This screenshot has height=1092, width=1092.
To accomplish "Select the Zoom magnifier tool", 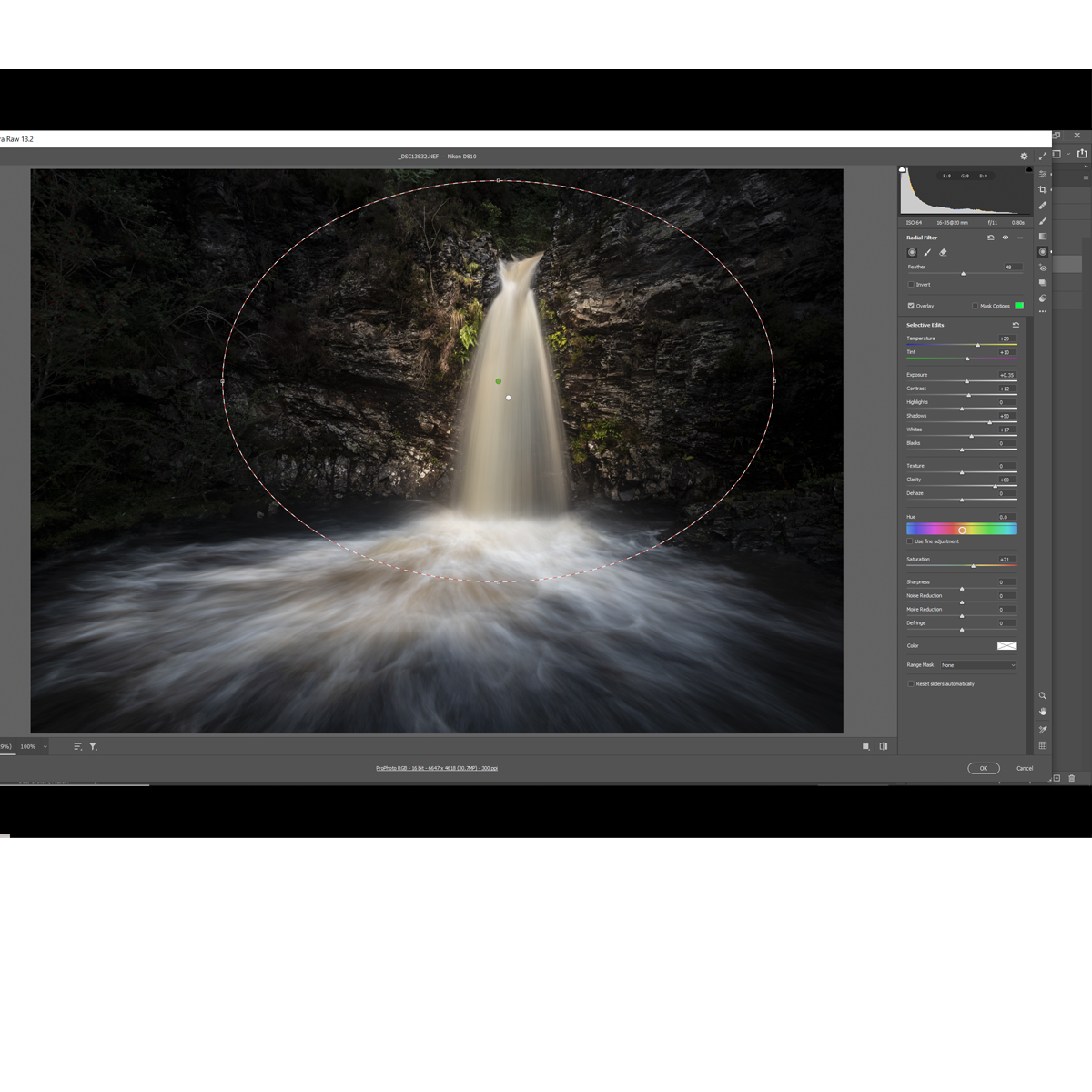I will pos(1043,696).
